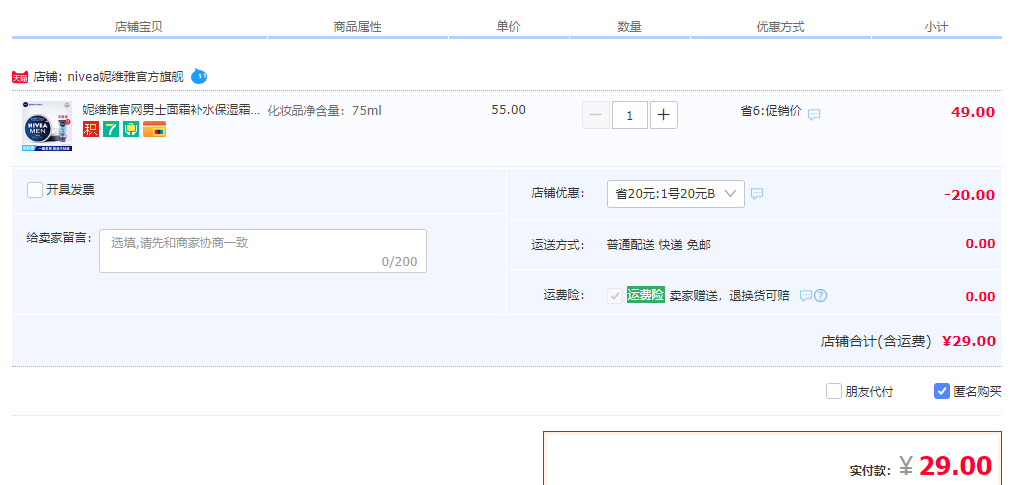The width and height of the screenshot is (1010, 485).
Task: Click the green 7-day return badge icon
Action: (x=111, y=129)
